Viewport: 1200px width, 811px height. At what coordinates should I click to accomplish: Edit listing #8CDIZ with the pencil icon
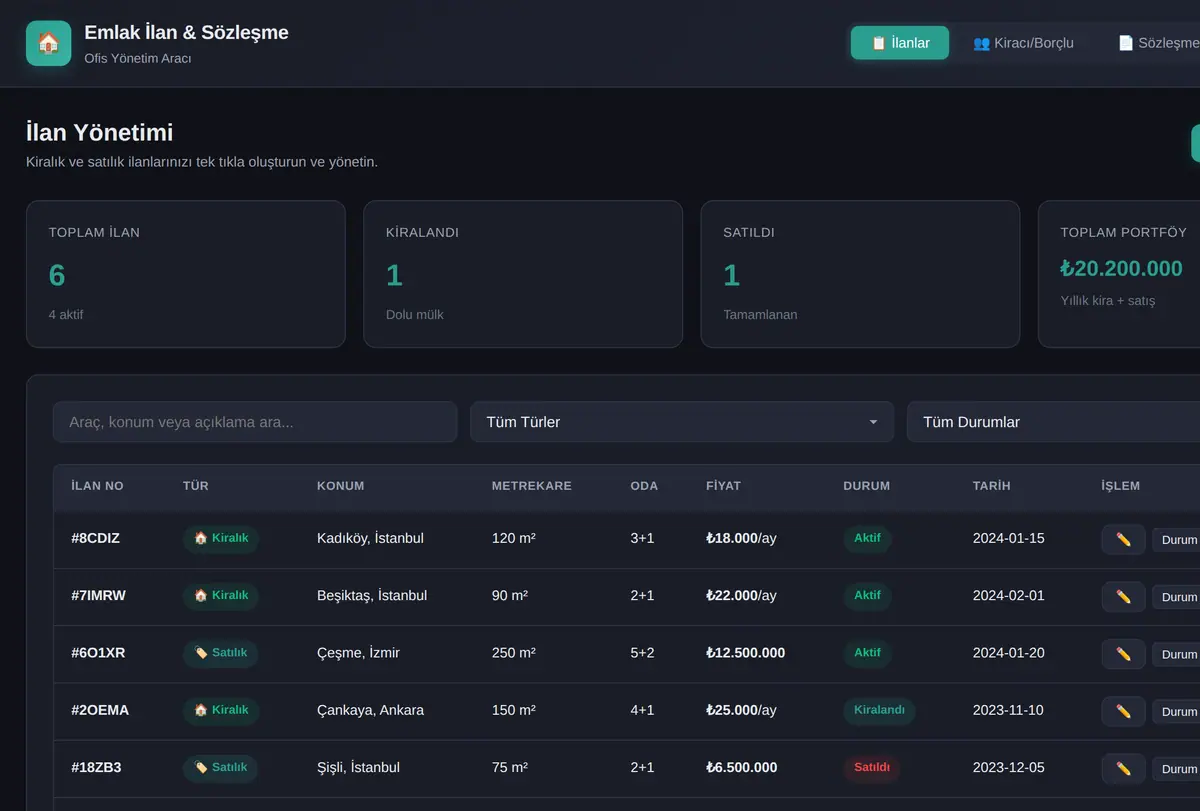pyautogui.click(x=1123, y=539)
